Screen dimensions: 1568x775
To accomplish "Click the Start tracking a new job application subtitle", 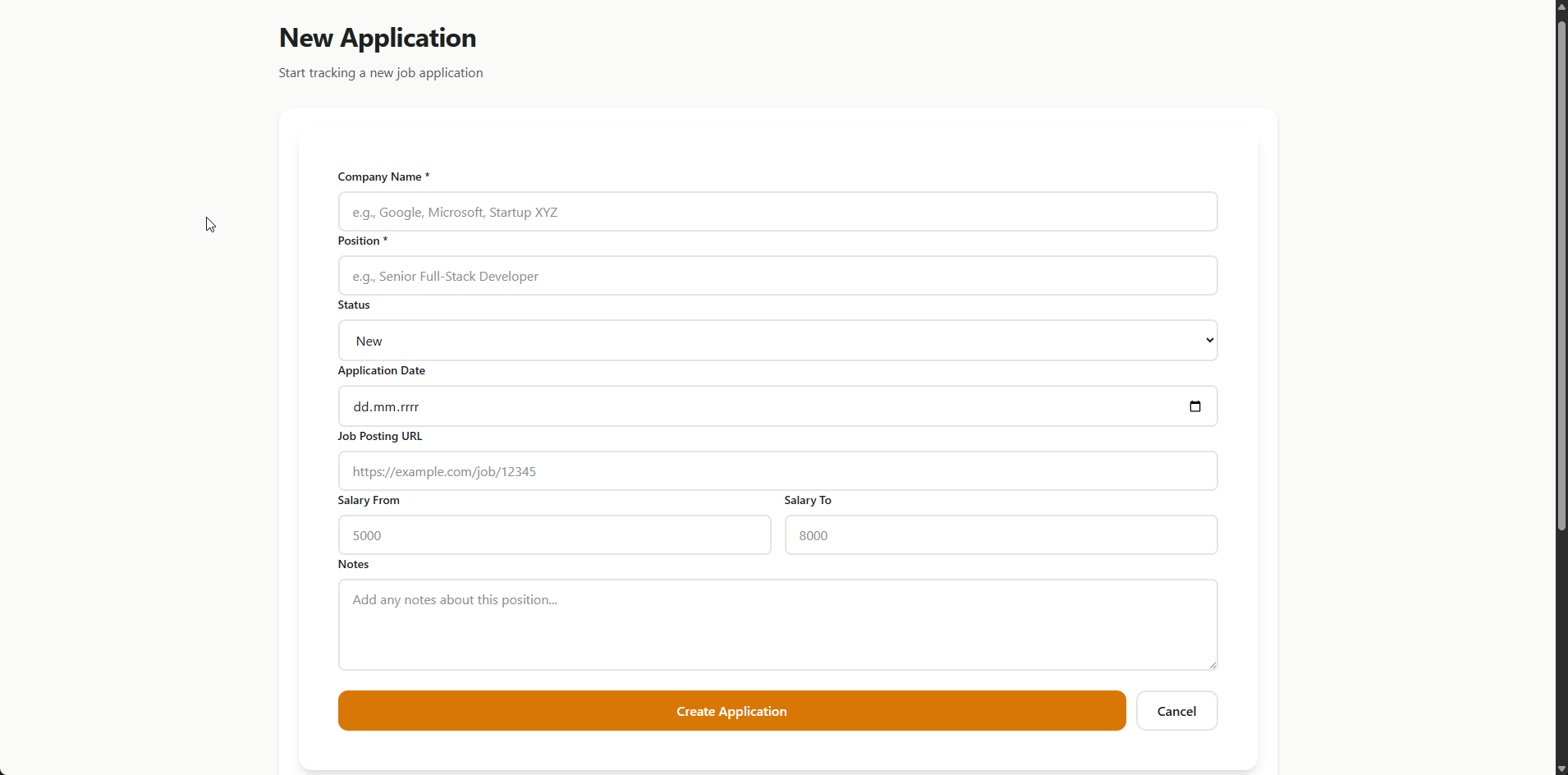I will click(380, 72).
